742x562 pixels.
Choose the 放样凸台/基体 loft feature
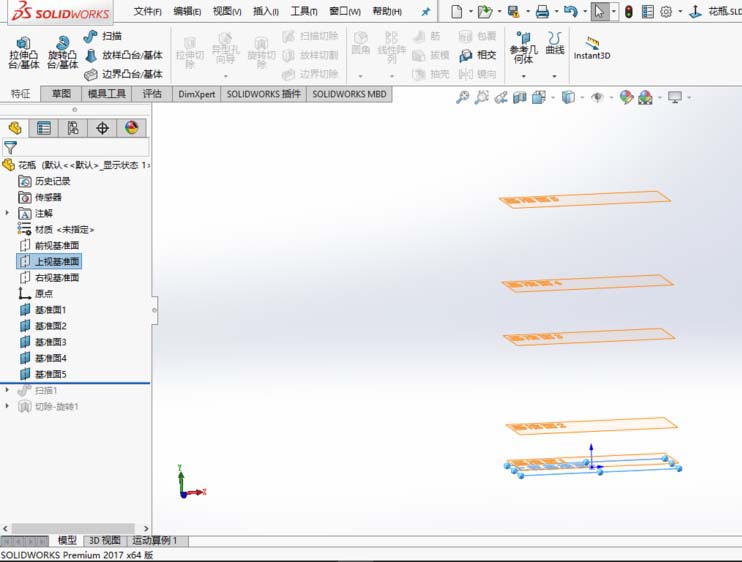click(124, 55)
